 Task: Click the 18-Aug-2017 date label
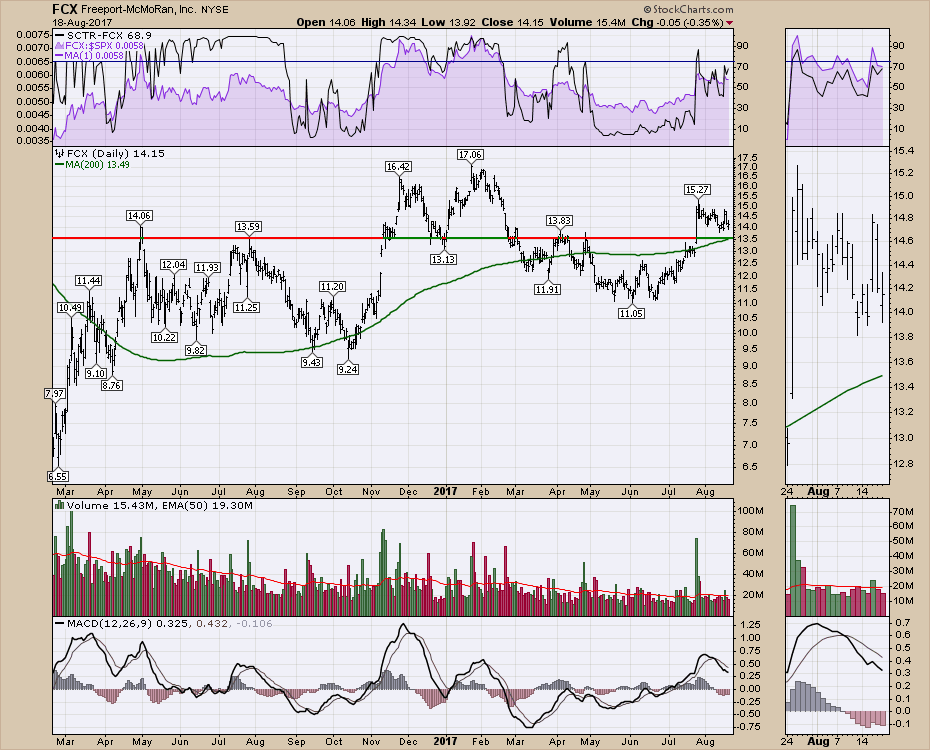[82, 23]
